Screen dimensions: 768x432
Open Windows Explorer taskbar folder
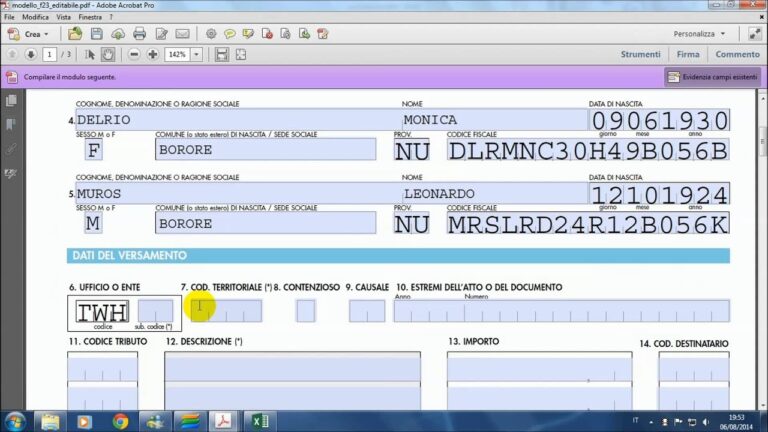[x=50, y=421]
